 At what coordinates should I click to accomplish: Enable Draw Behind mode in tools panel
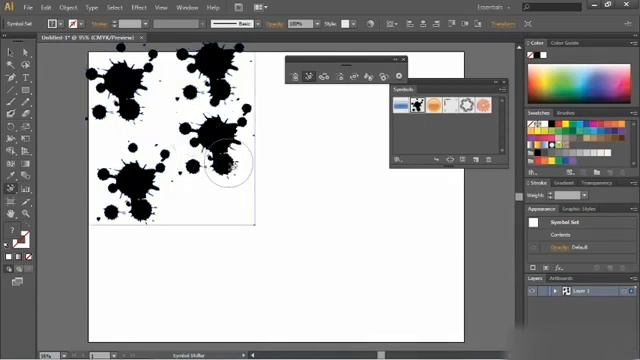[x=19, y=269]
